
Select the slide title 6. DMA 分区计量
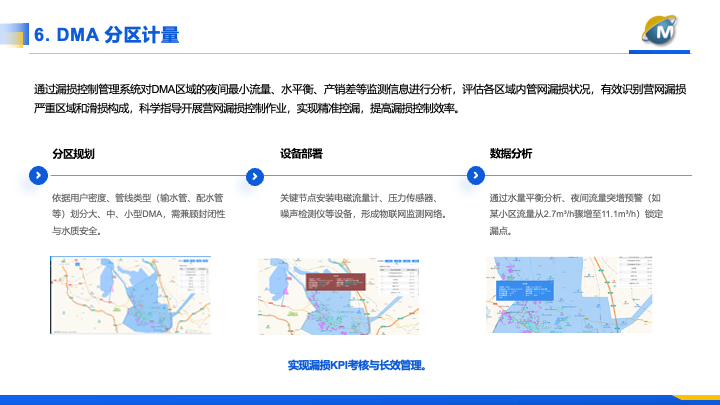click(x=107, y=36)
